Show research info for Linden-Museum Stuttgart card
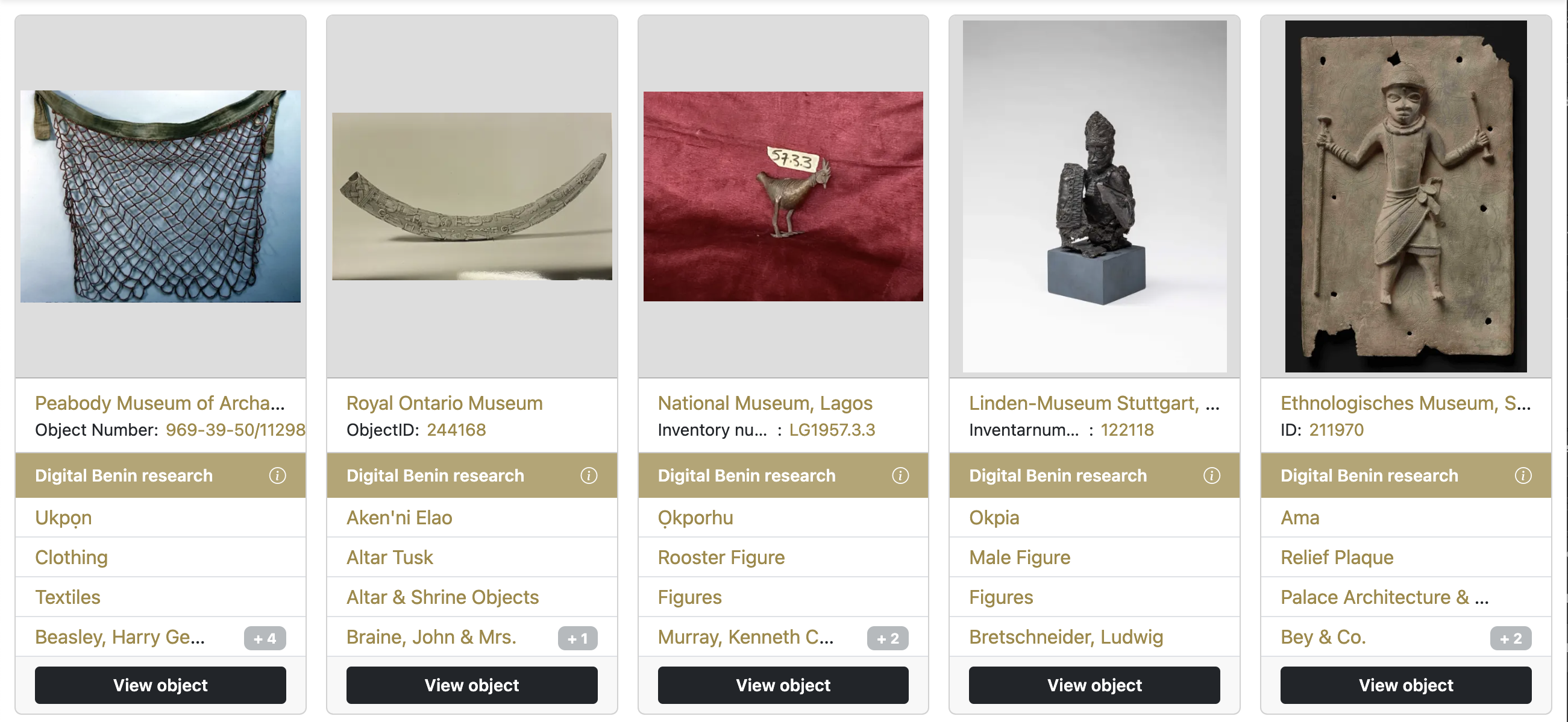 [x=1211, y=476]
